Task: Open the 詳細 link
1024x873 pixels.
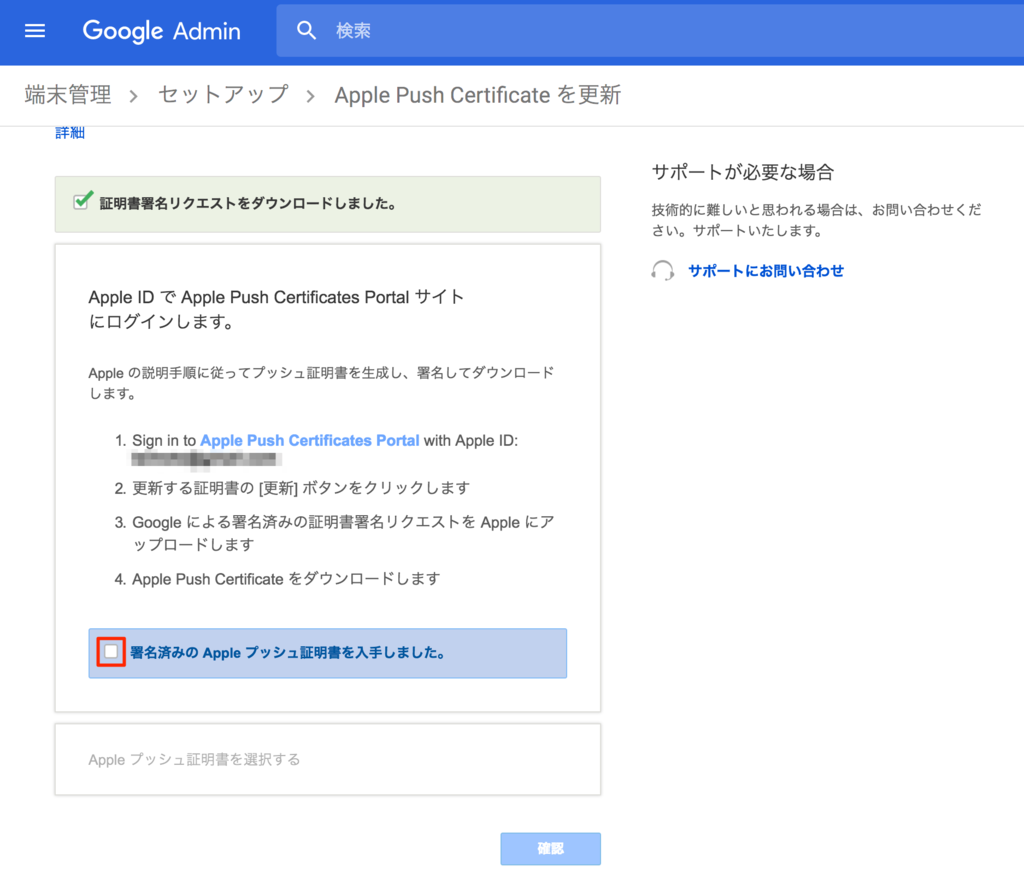Action: [70, 133]
